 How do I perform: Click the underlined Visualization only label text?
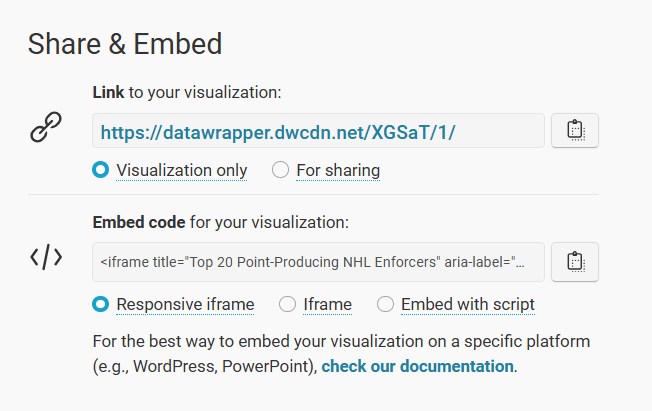182,171
